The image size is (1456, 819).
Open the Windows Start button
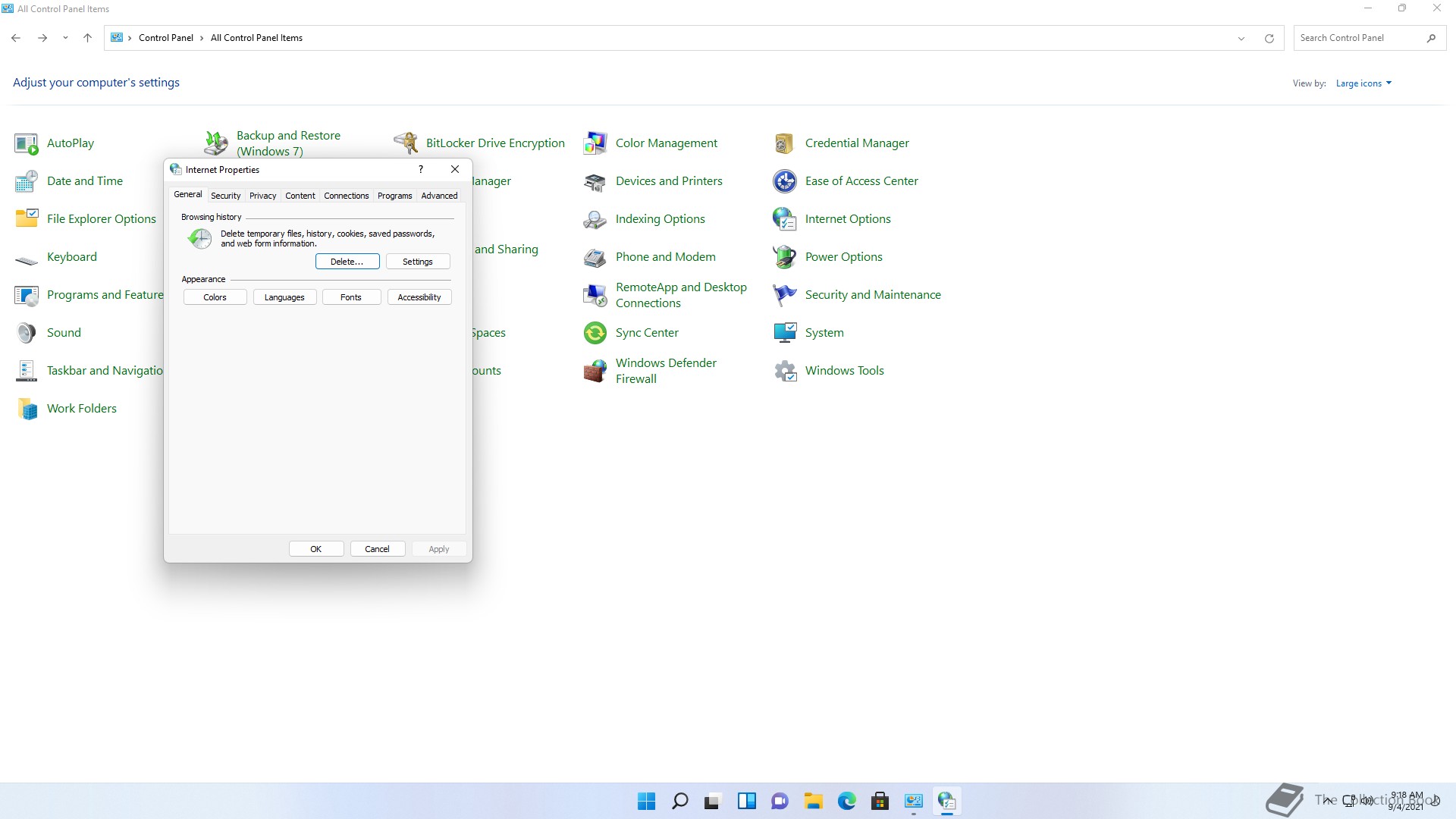(646, 802)
